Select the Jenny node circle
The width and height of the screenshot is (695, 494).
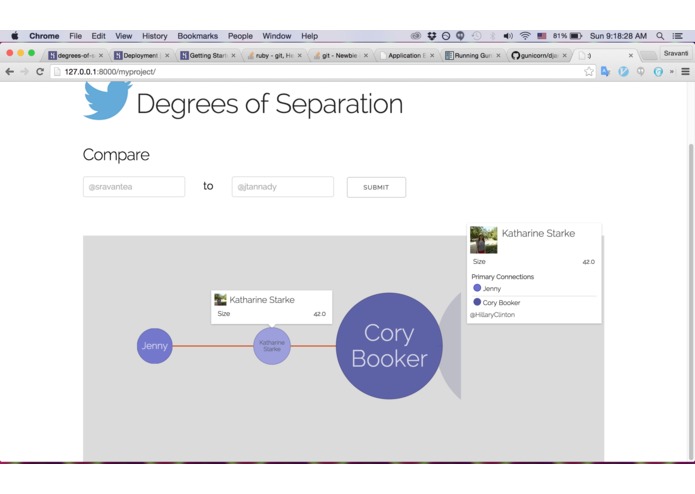pyautogui.click(x=154, y=346)
